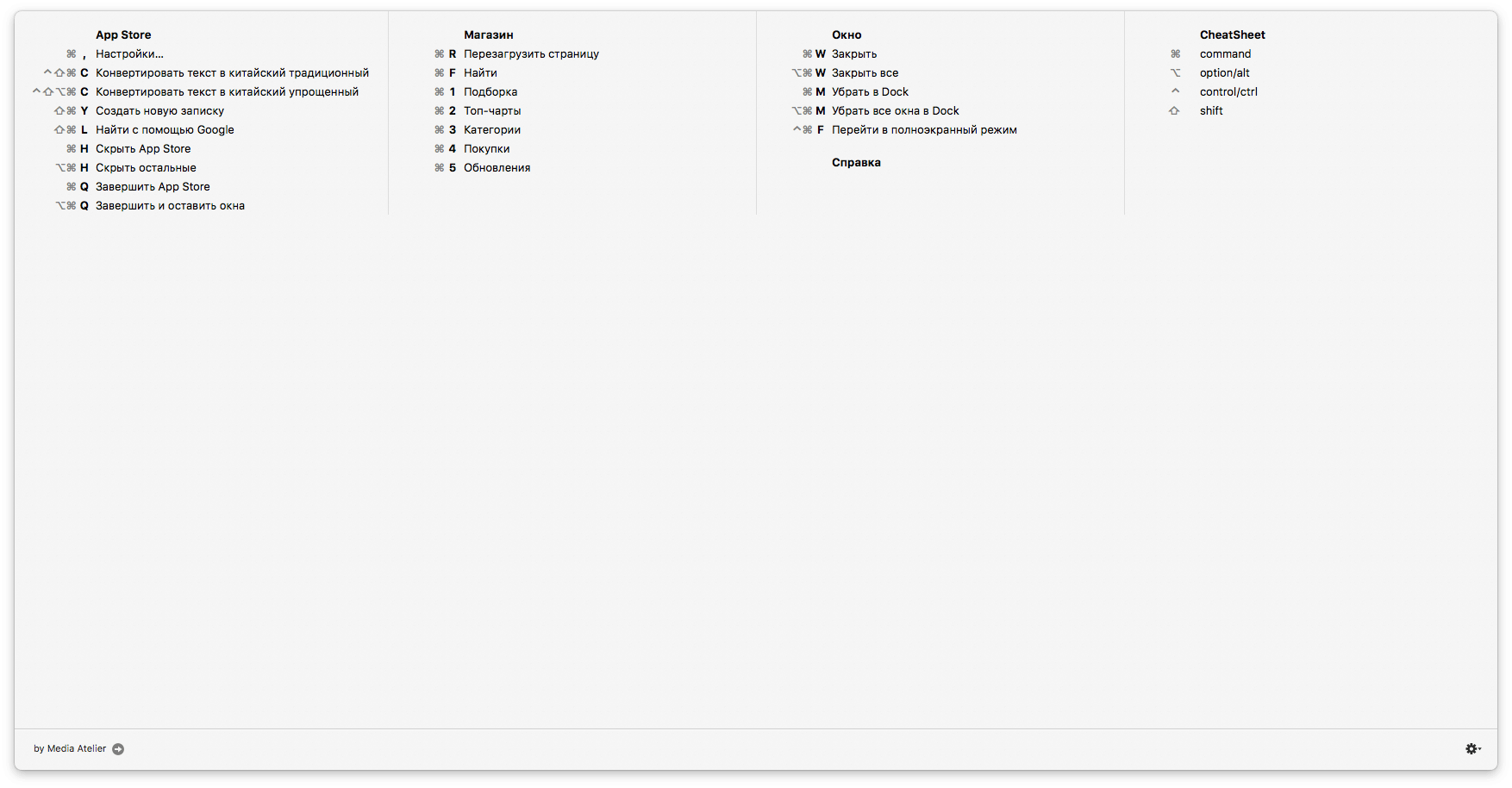Select 'Подборка' entry
Screen dimensions: 1512x788
tap(490, 91)
